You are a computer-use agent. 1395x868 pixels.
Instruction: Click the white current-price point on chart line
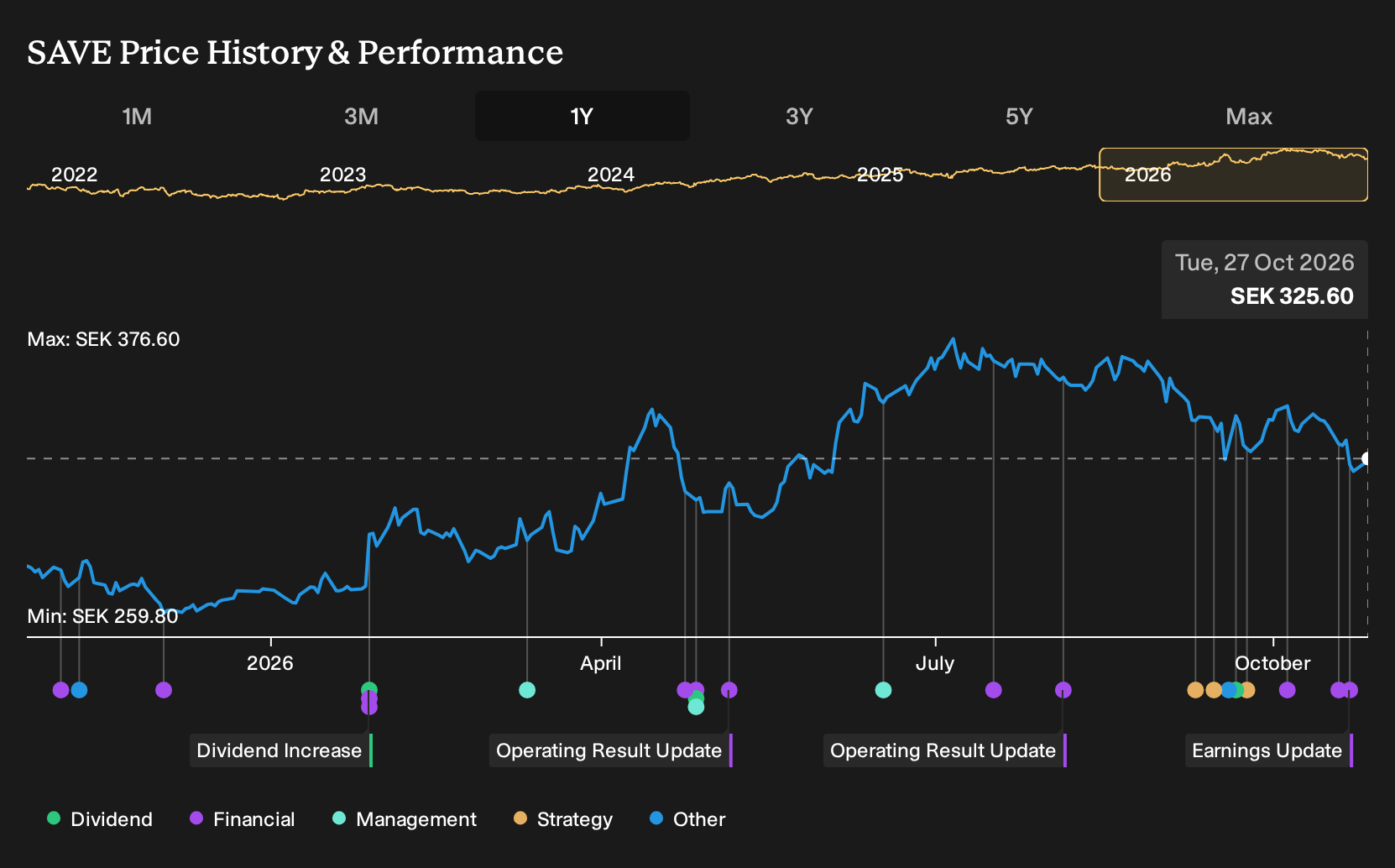[1366, 458]
